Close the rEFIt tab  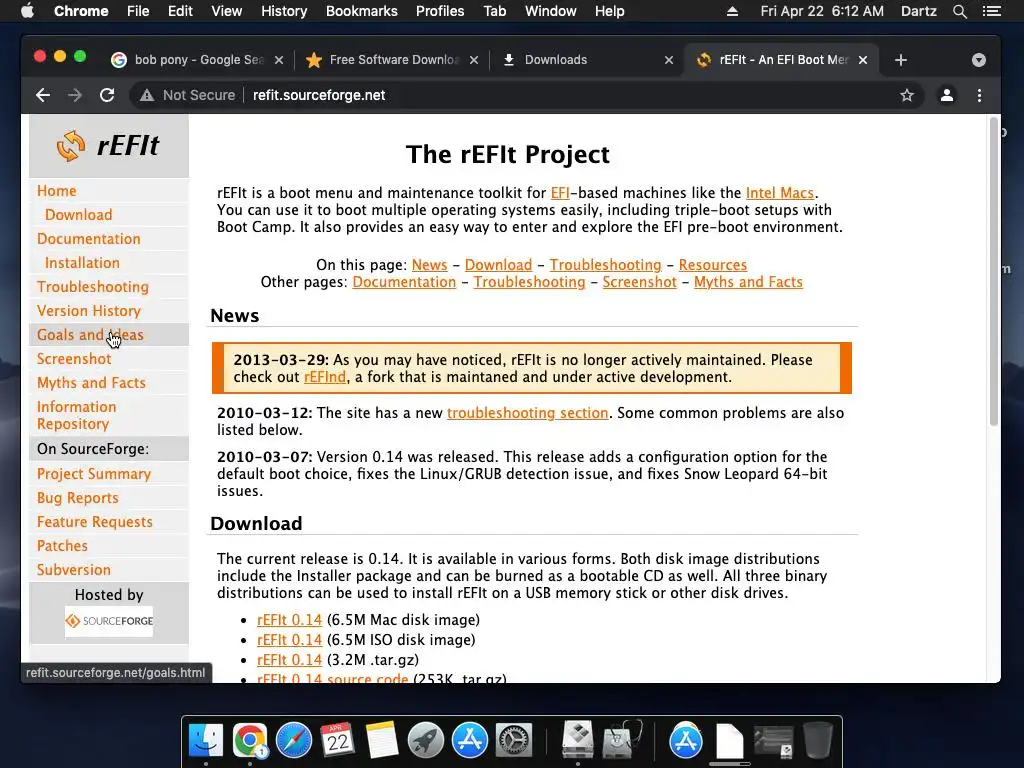click(x=863, y=60)
